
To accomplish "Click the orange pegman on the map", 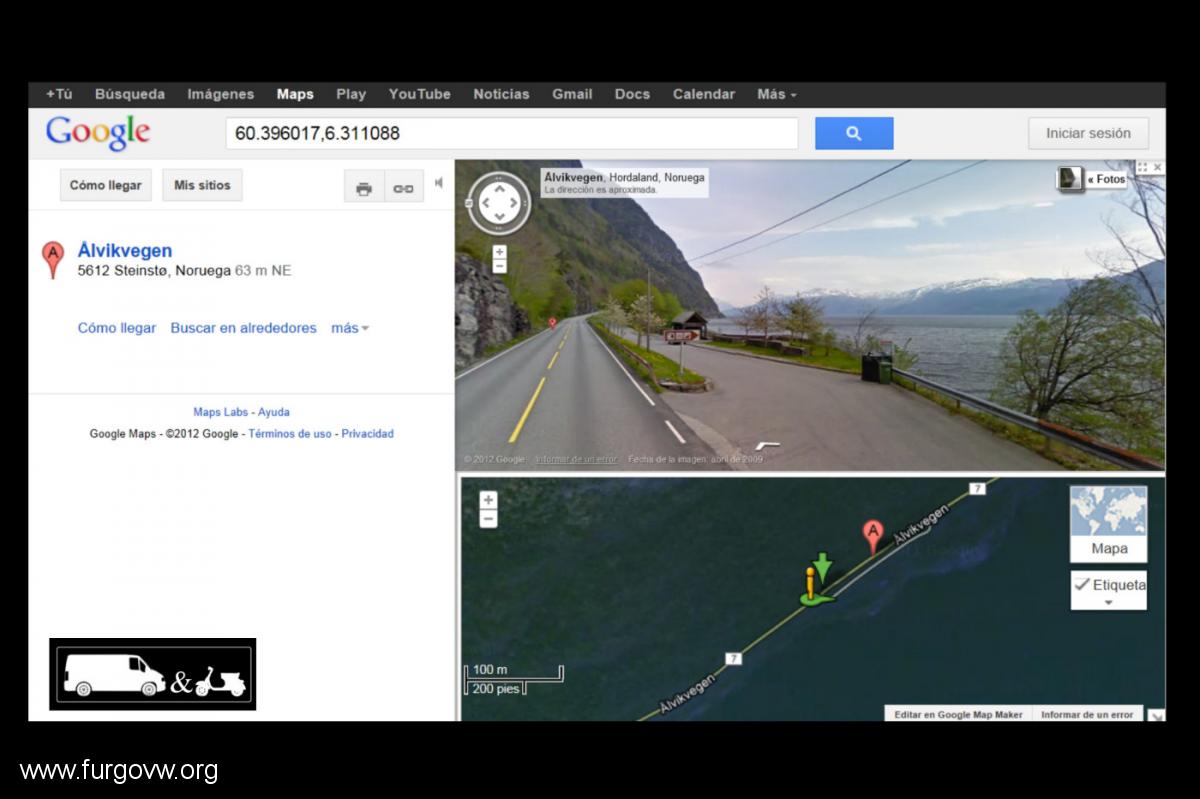I will pos(811,584).
